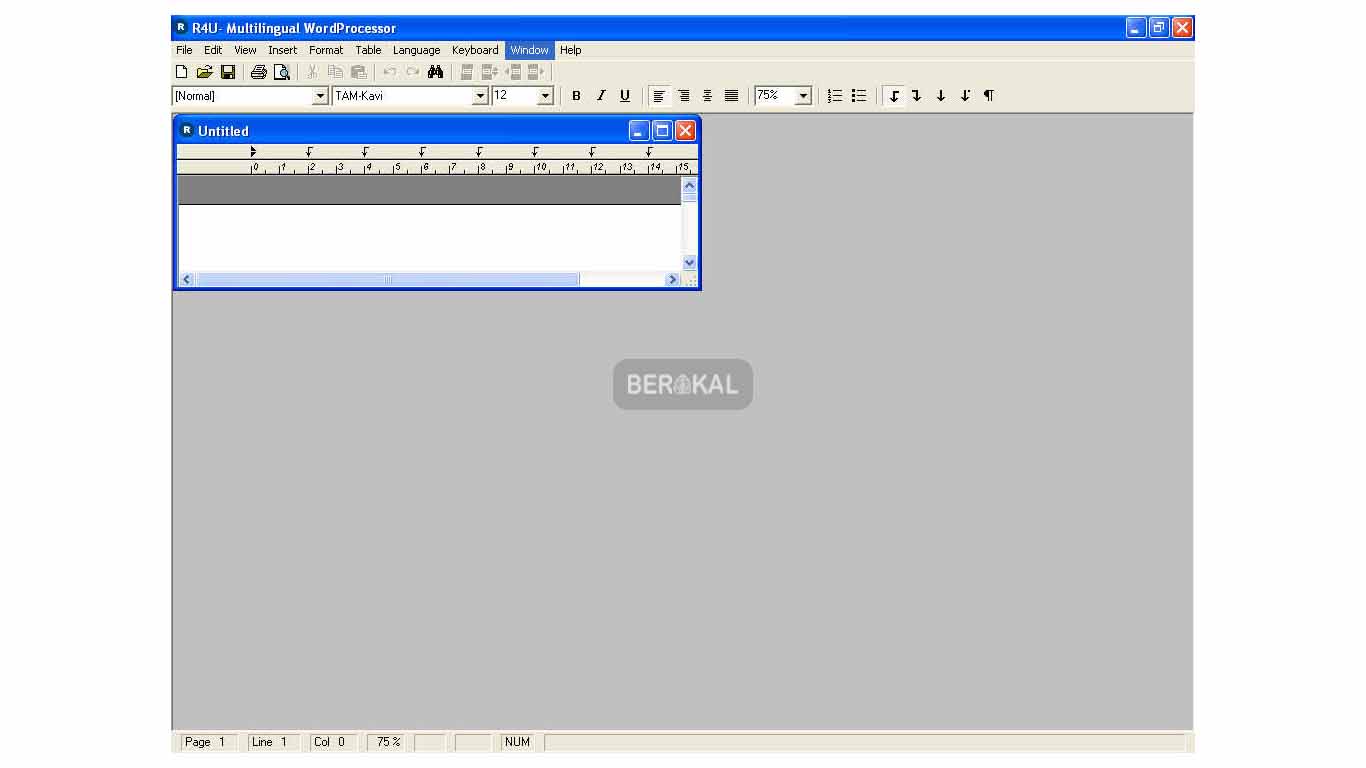
Task: Open the Help menu
Action: click(570, 50)
